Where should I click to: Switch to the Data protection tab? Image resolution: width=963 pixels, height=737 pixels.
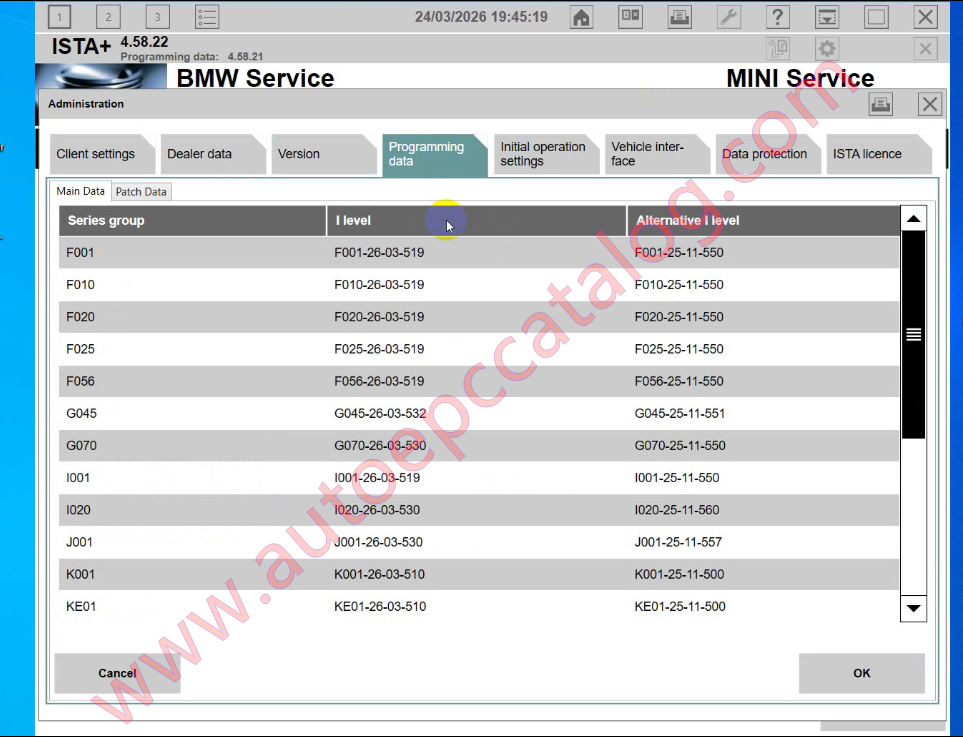click(x=764, y=154)
